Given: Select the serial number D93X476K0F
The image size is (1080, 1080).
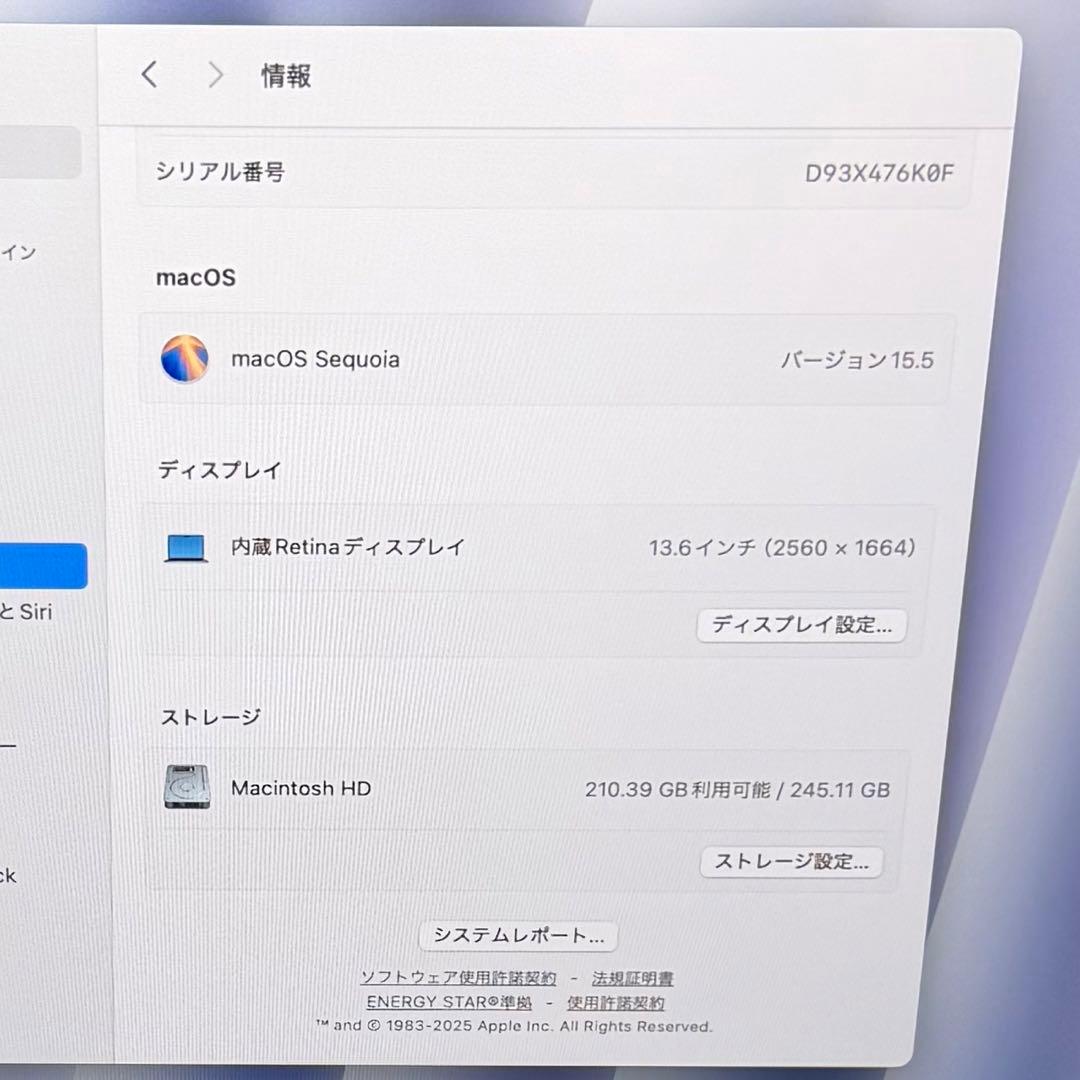Looking at the screenshot, I should coord(881,171).
